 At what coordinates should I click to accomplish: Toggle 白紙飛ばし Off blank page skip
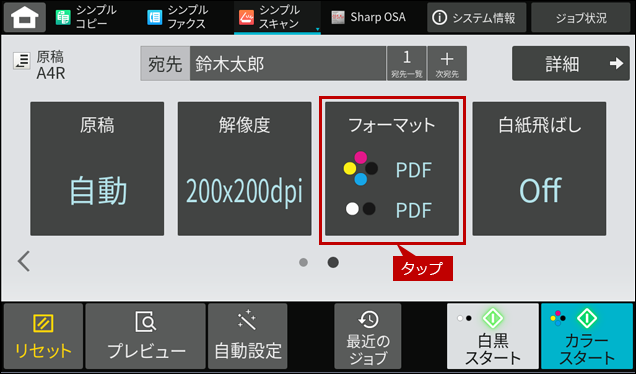(539, 169)
